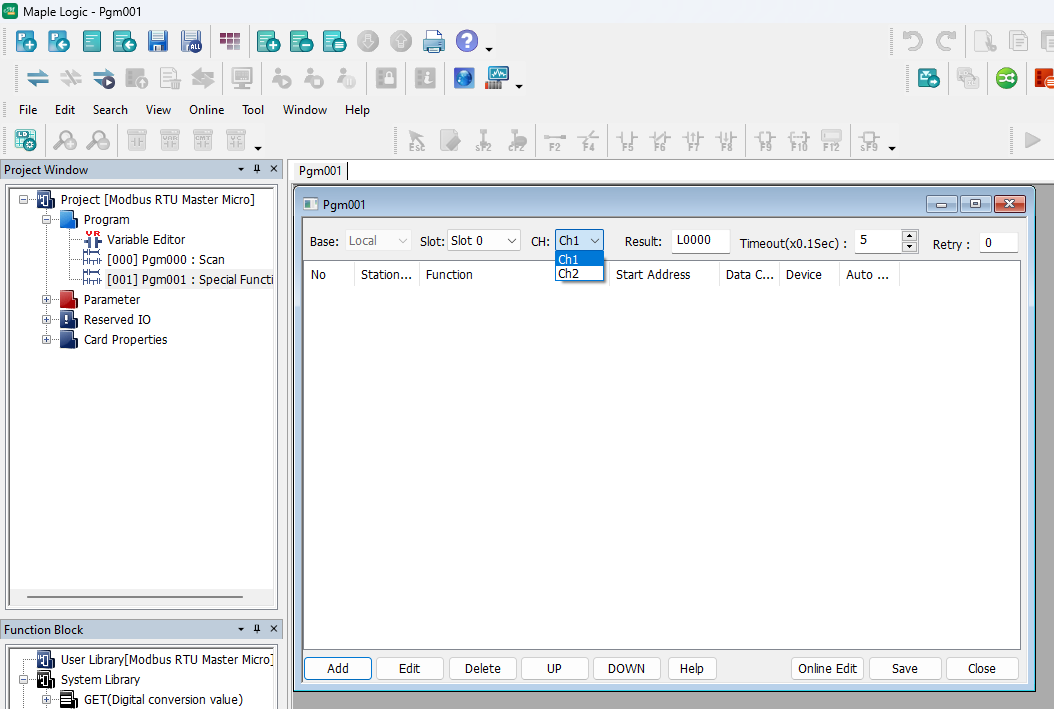Viewport: 1054px width, 709px height.
Task: Create a new project
Action: [26, 41]
